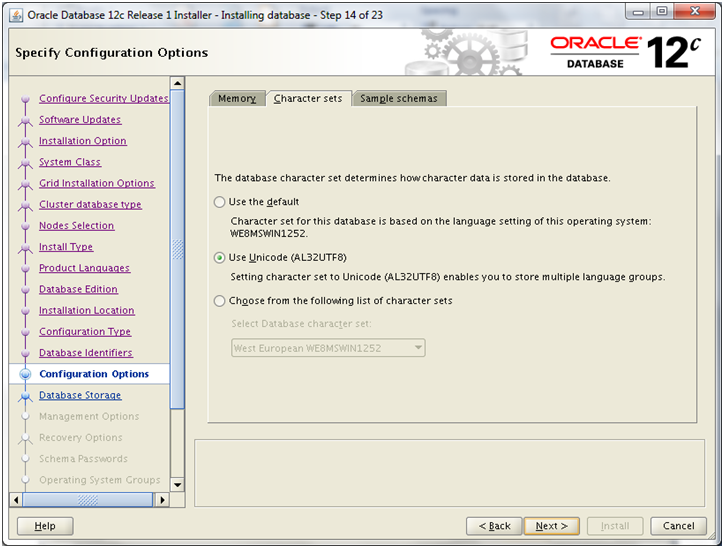Image resolution: width=724 pixels, height=548 pixels.
Task: Select the Character sets tab
Action: point(308,98)
